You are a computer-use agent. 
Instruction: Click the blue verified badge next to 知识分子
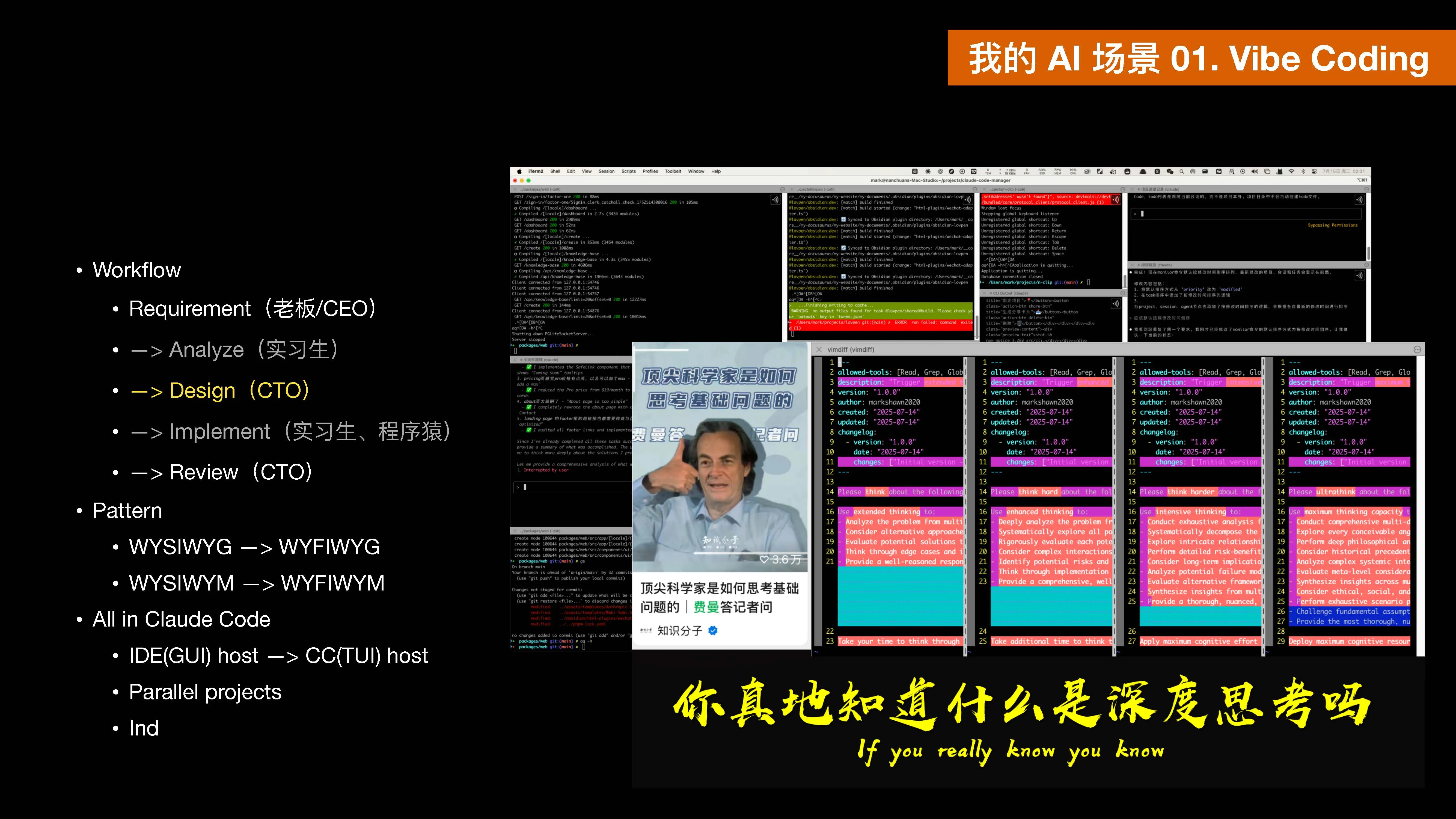coord(713,630)
